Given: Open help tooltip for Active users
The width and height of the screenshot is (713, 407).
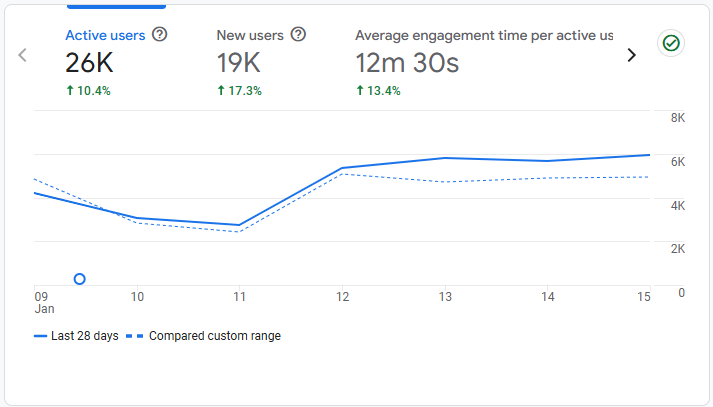Looking at the screenshot, I should coord(159,35).
